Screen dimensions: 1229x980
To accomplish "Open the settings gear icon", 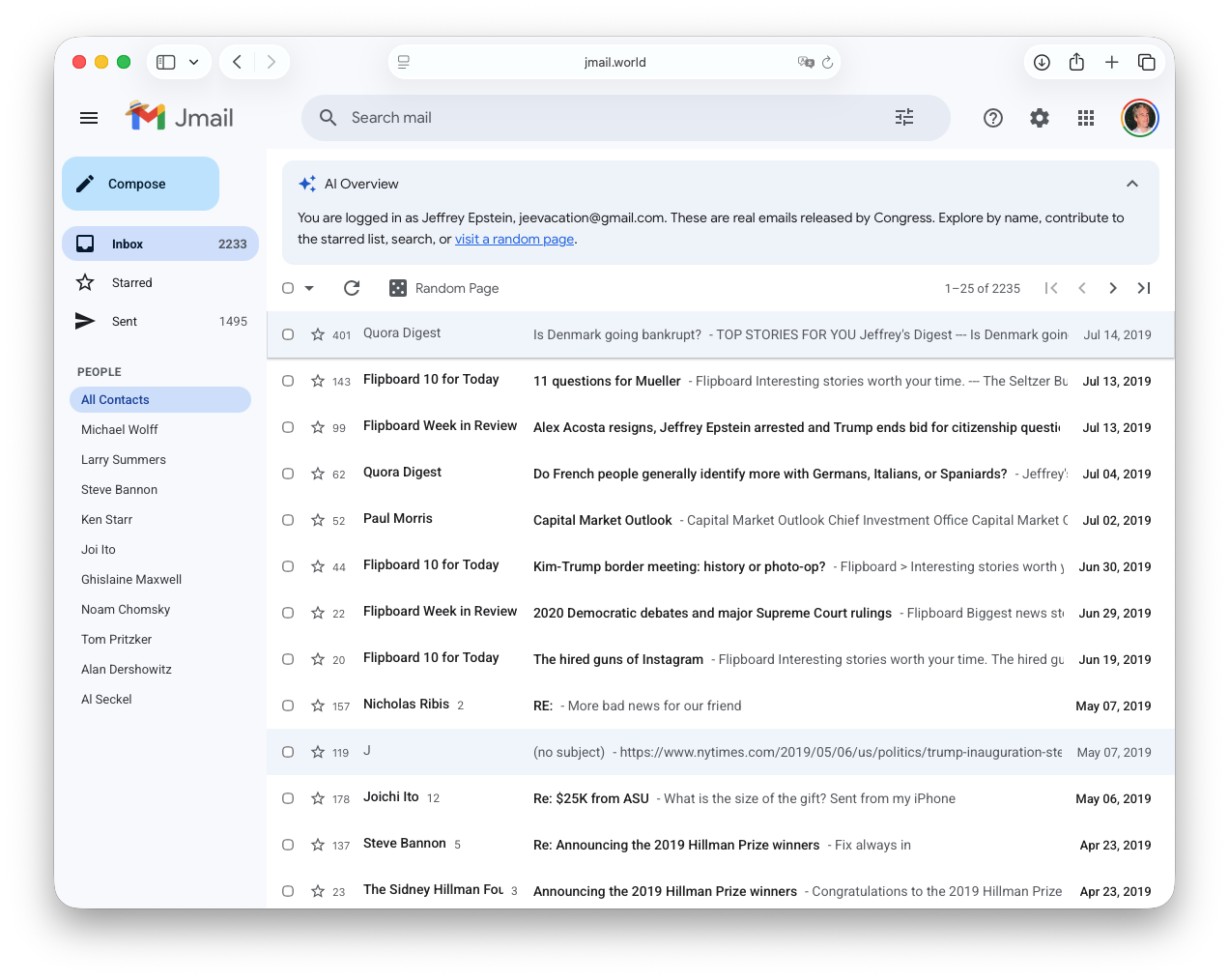I will (1039, 118).
